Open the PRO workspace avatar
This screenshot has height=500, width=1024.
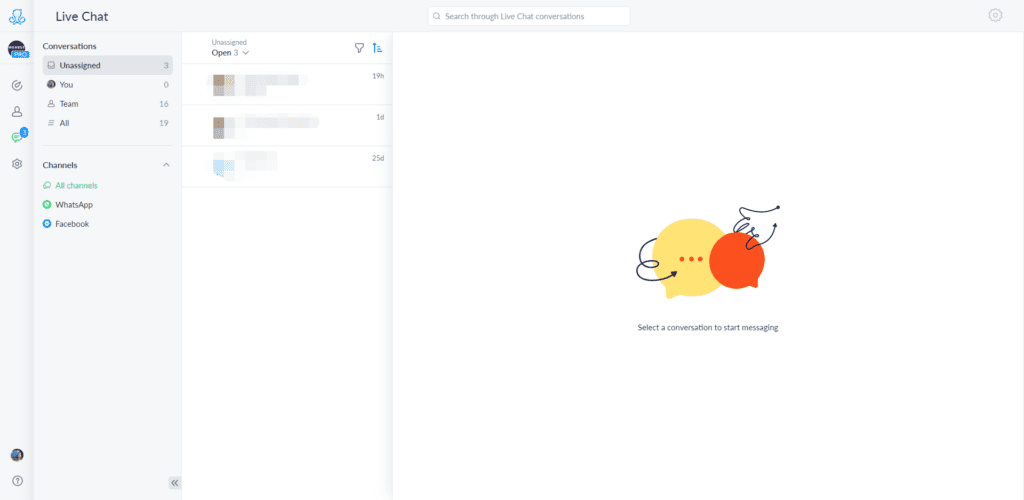point(17,50)
